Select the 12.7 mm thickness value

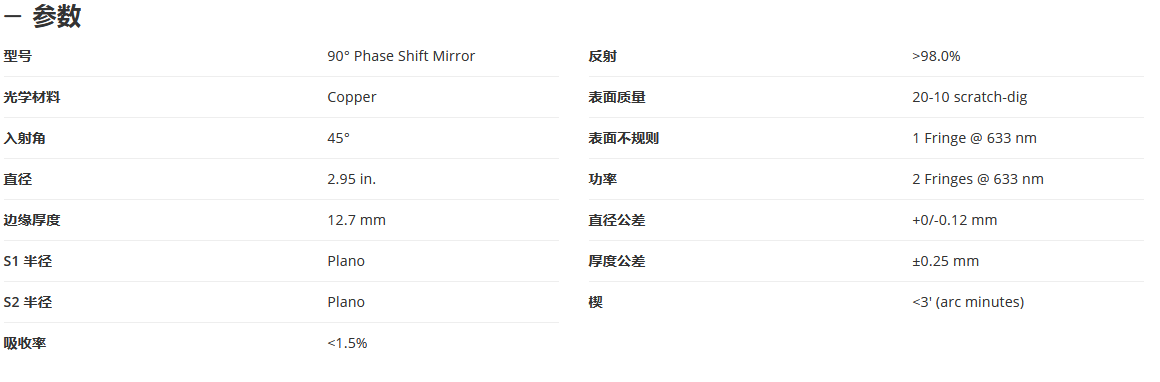tap(357, 220)
